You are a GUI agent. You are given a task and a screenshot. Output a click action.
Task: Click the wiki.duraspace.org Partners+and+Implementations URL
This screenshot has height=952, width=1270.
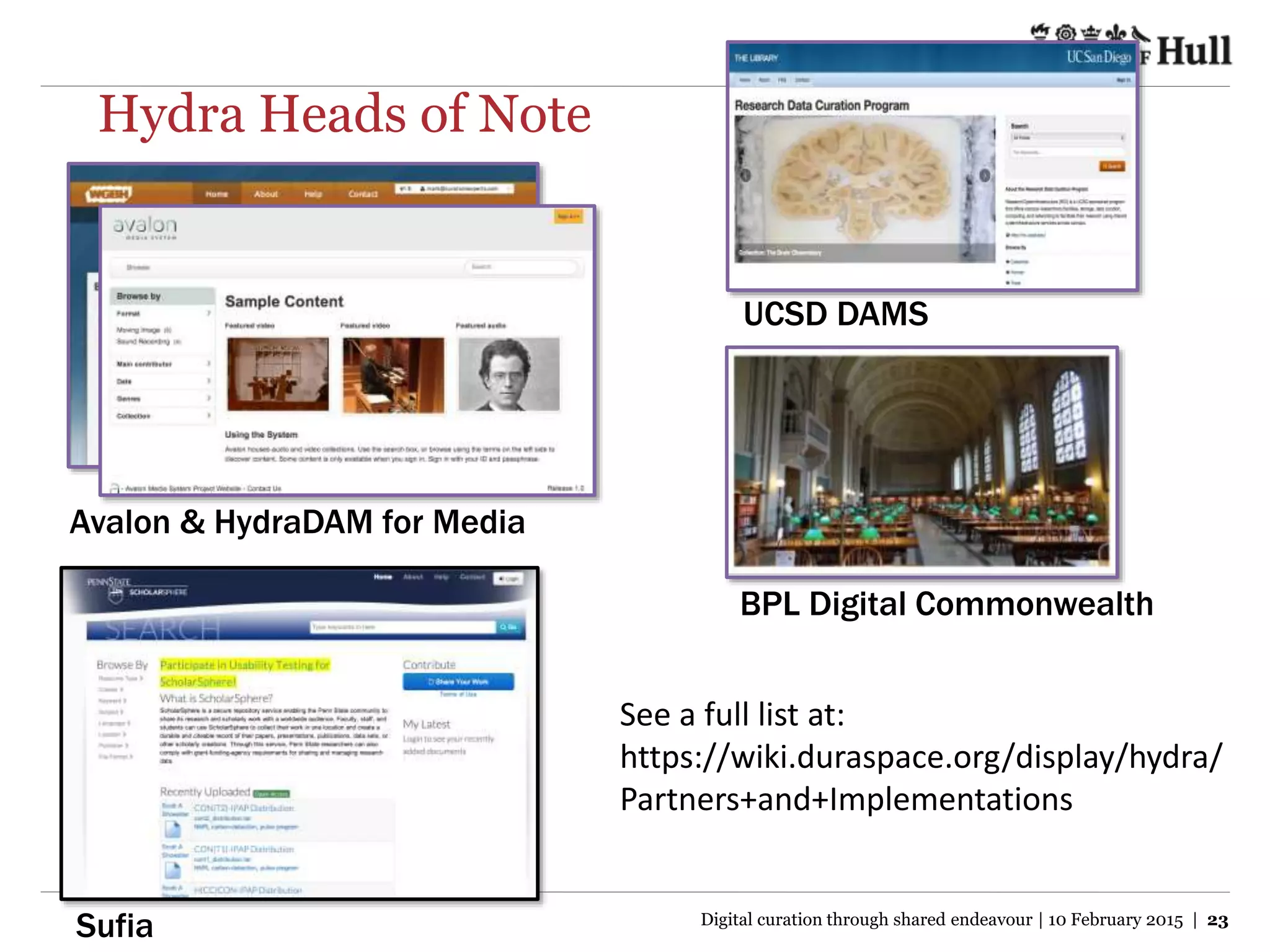[x=921, y=777]
